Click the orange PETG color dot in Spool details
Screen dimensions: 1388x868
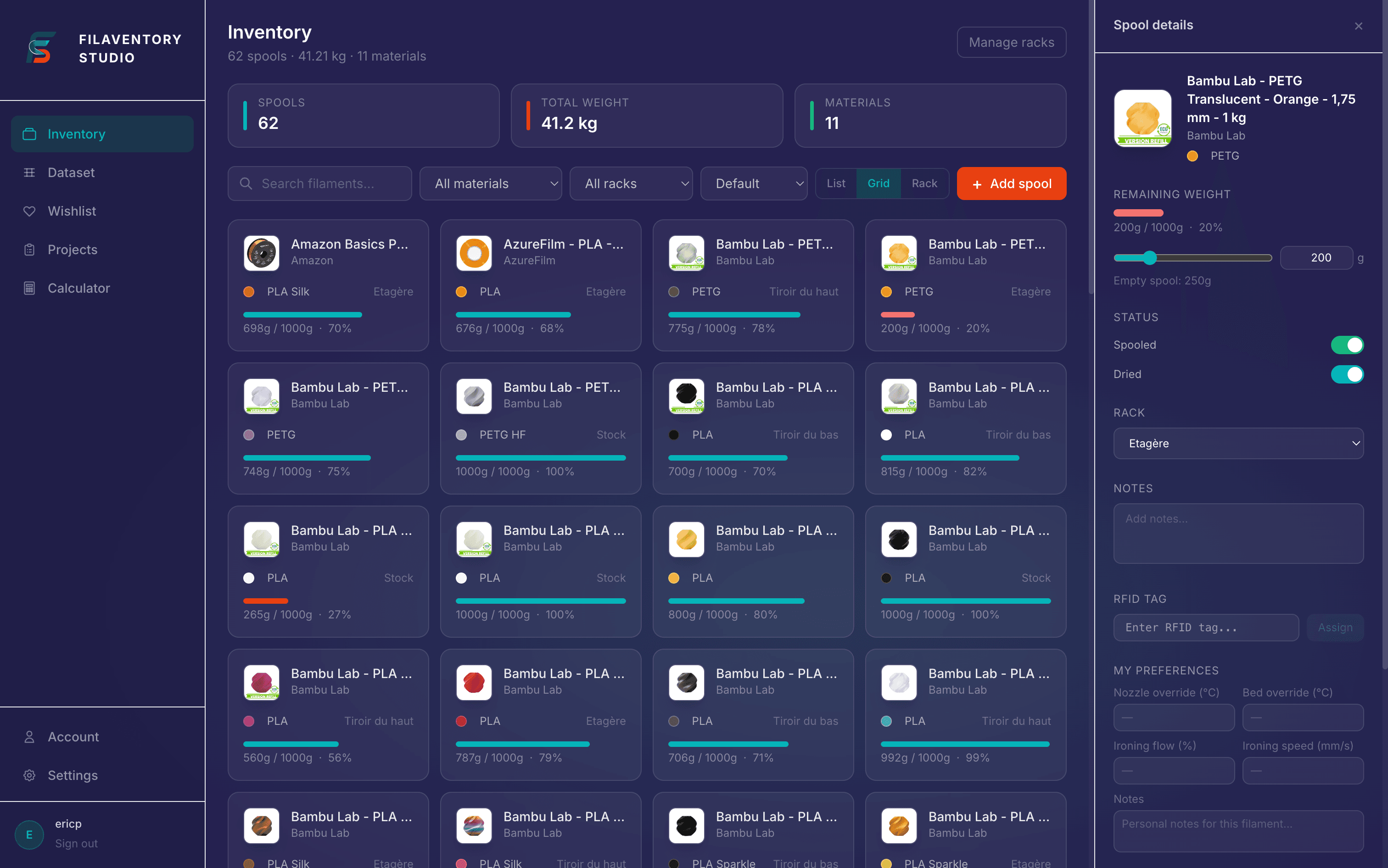click(1192, 156)
